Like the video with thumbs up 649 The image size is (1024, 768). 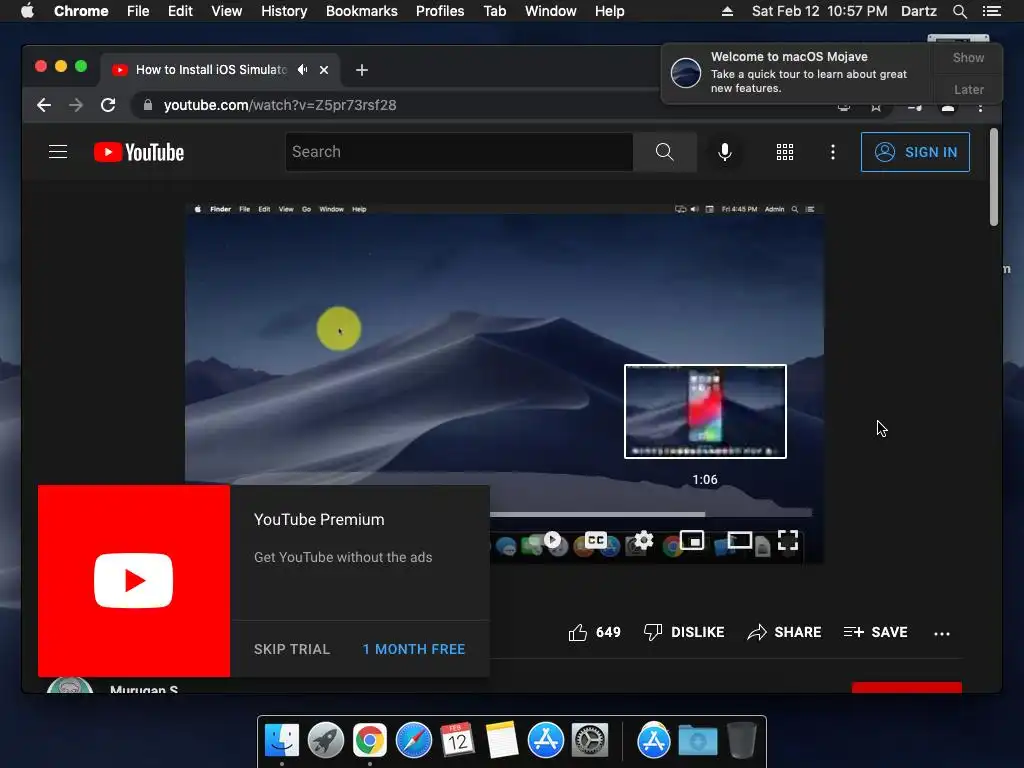[x=594, y=632]
